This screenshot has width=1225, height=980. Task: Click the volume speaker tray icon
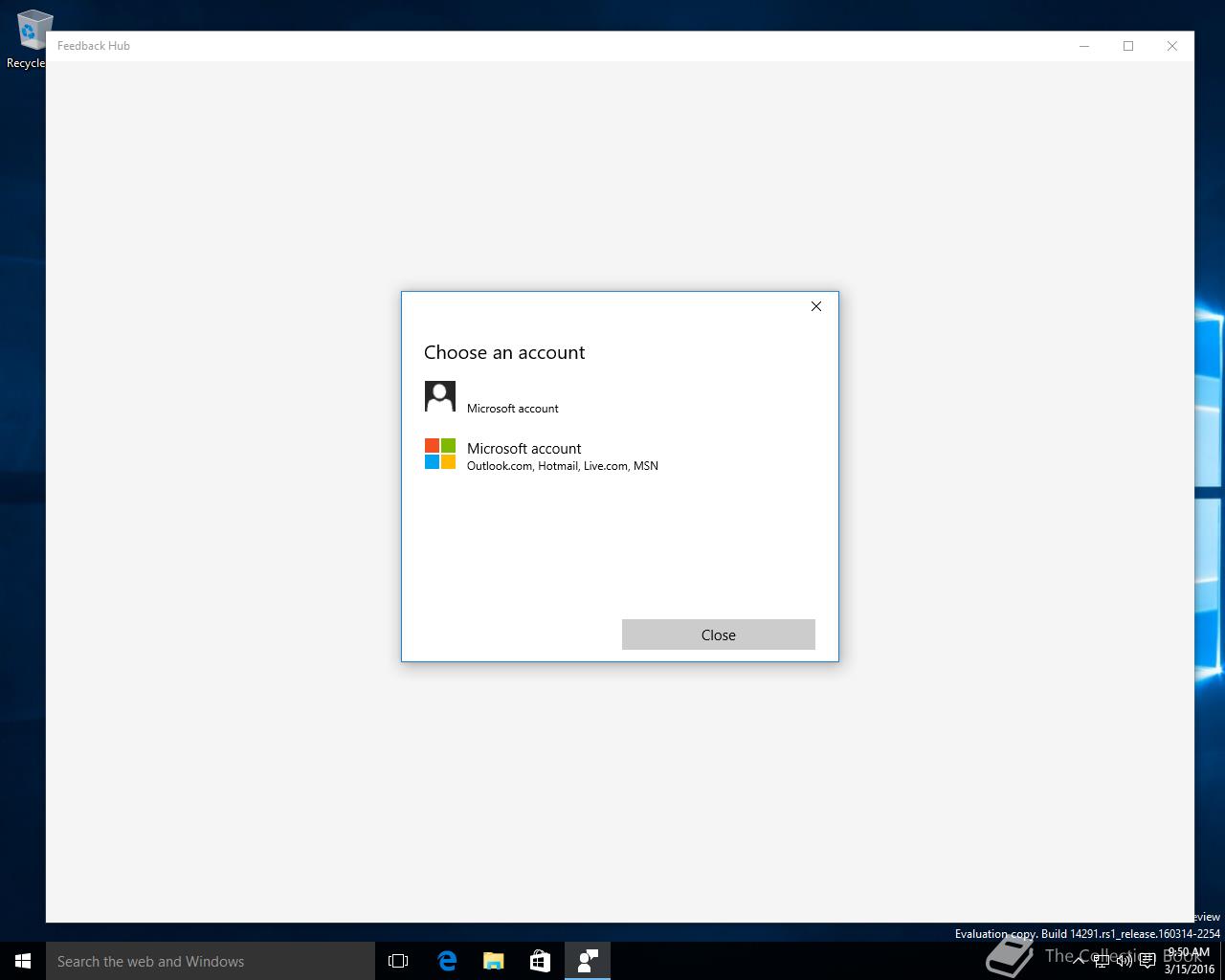(1125, 961)
